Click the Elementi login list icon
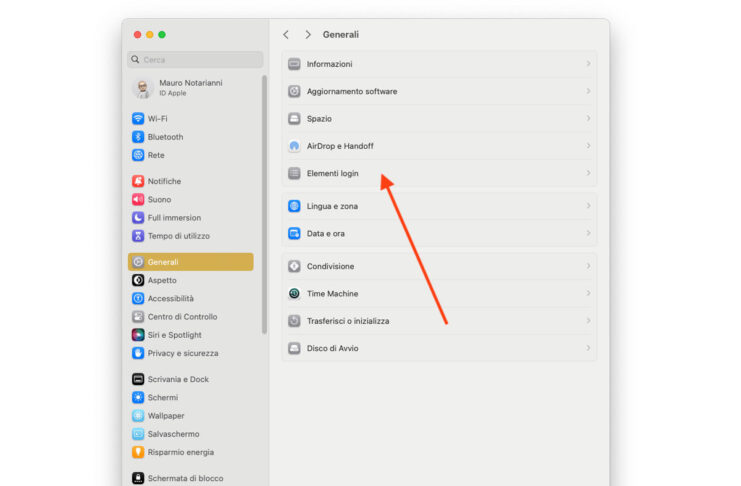The width and height of the screenshot is (741, 486). [x=294, y=174]
